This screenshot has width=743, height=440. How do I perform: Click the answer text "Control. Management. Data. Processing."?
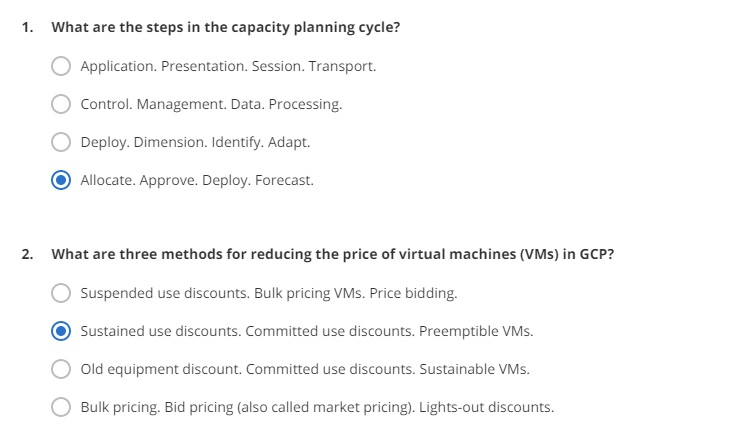[x=211, y=104]
